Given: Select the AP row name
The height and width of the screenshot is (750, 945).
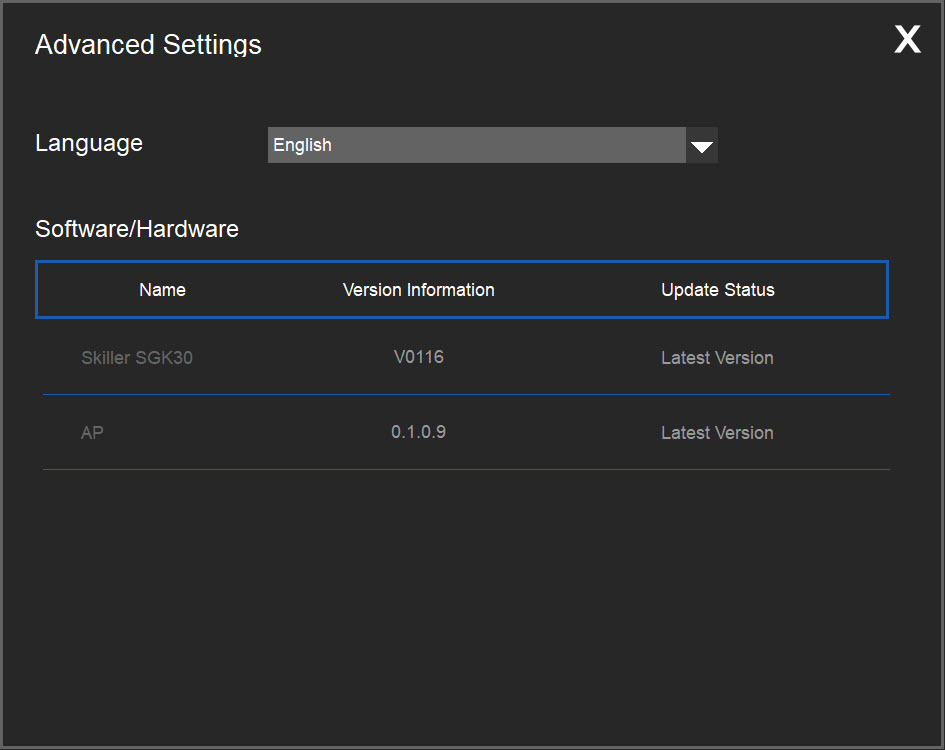Looking at the screenshot, I should [x=92, y=433].
